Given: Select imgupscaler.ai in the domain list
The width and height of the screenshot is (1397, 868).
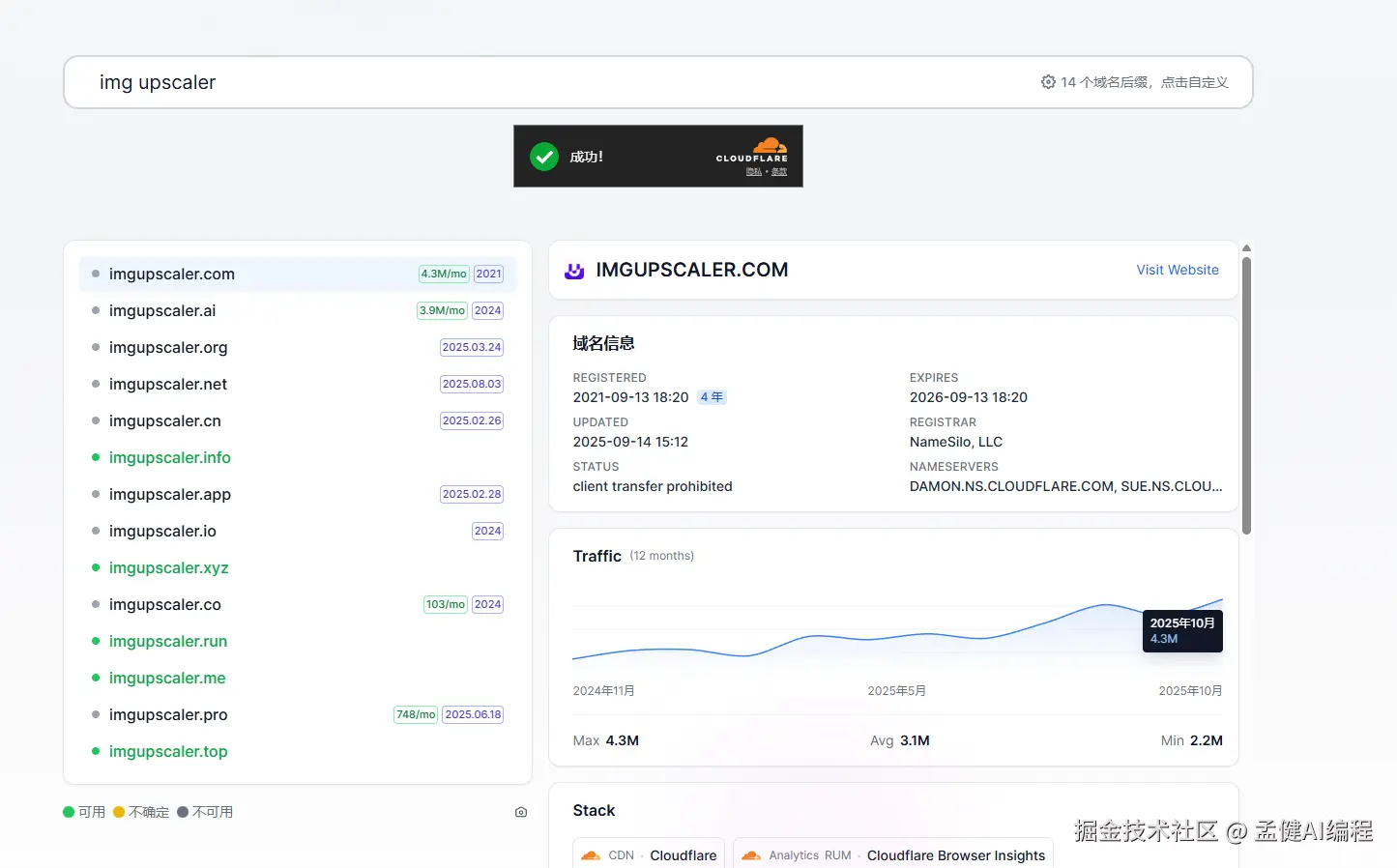Looking at the screenshot, I should pyautogui.click(x=298, y=310).
